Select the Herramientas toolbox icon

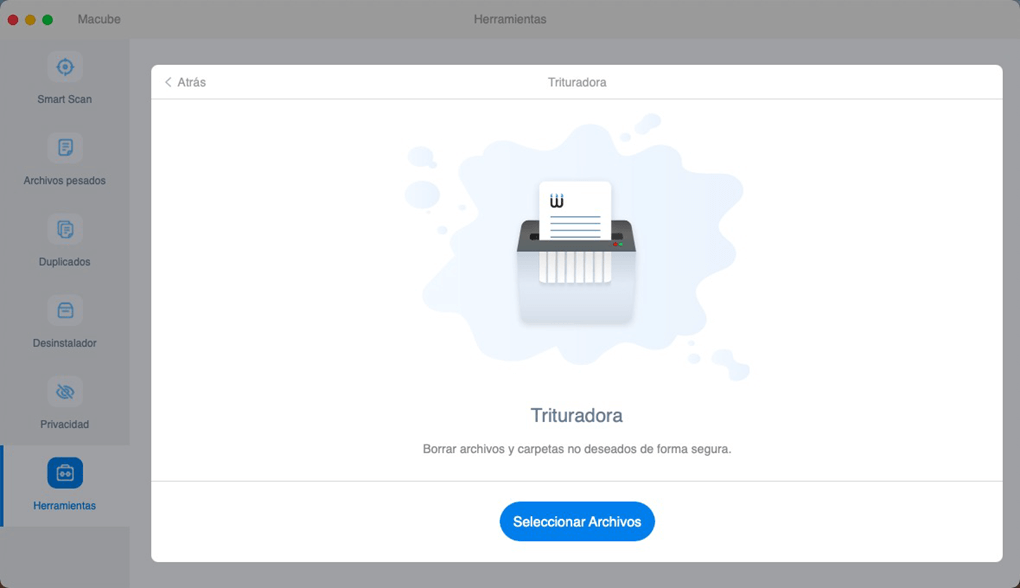[64, 473]
